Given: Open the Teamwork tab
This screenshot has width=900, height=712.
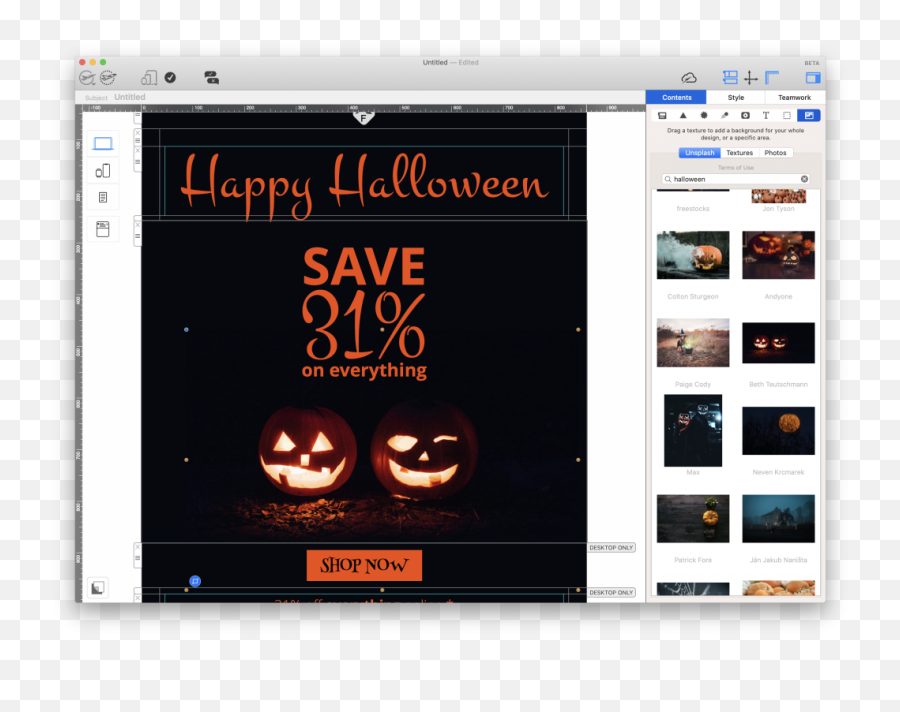Looking at the screenshot, I should (794, 98).
